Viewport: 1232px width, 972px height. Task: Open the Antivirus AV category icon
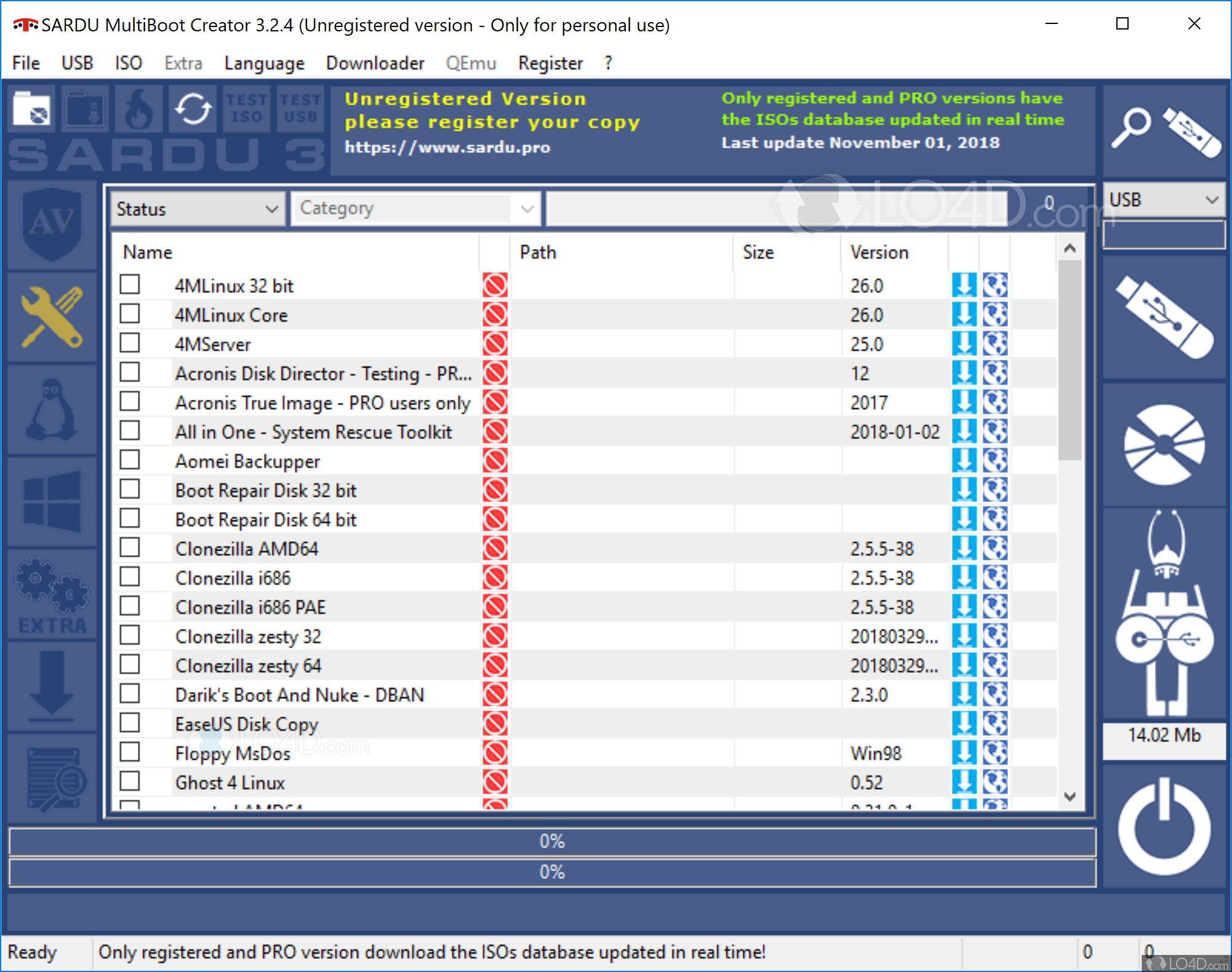(x=52, y=225)
